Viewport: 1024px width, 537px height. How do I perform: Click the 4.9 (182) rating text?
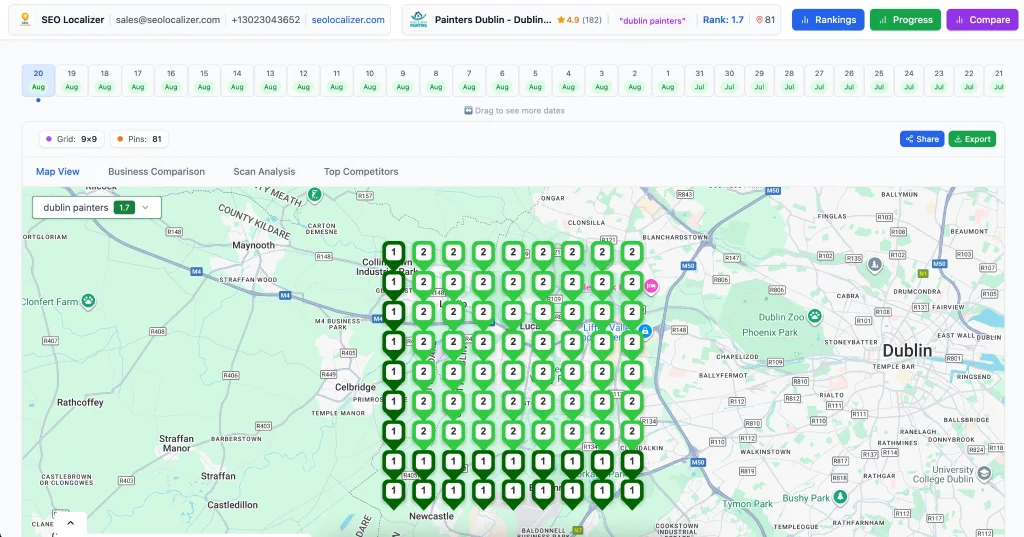584,20
